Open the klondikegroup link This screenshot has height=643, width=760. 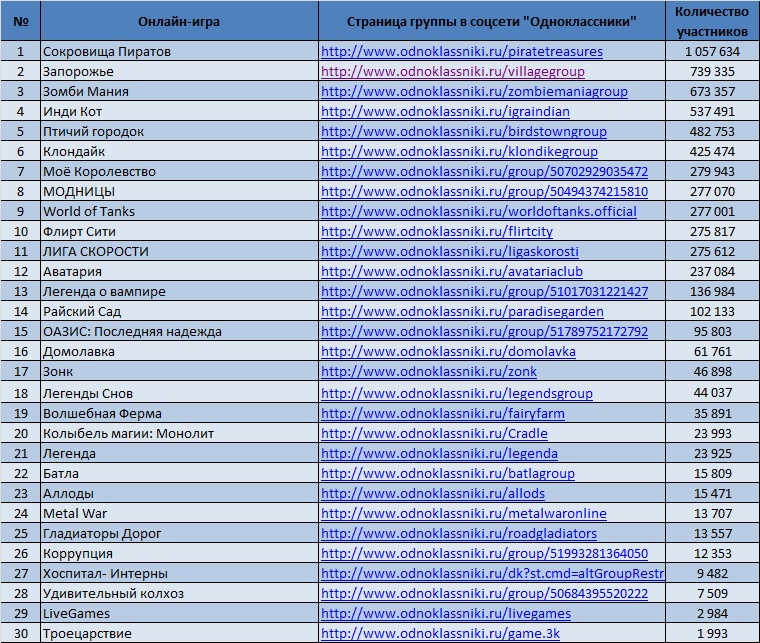pos(459,151)
